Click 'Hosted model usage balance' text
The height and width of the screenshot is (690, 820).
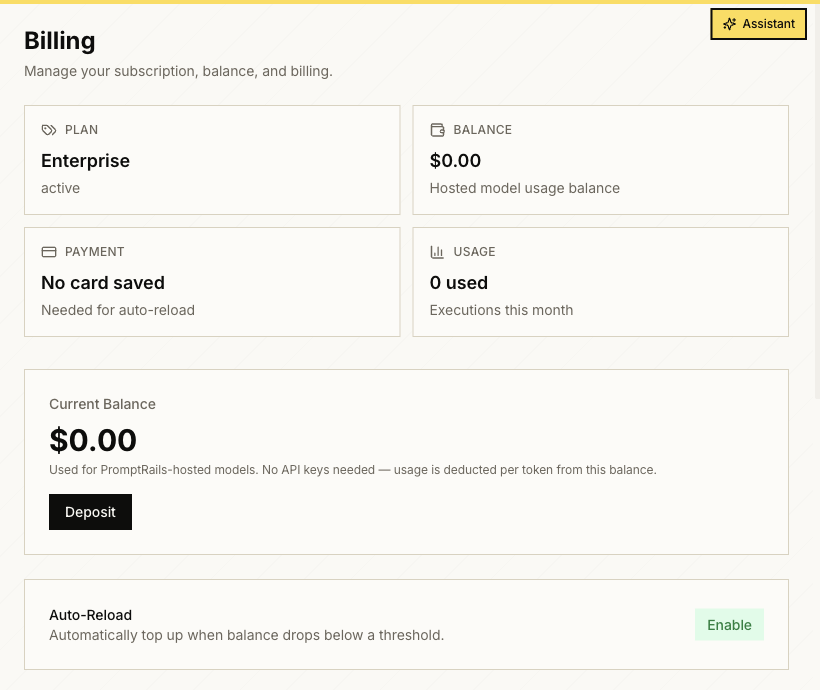point(525,188)
